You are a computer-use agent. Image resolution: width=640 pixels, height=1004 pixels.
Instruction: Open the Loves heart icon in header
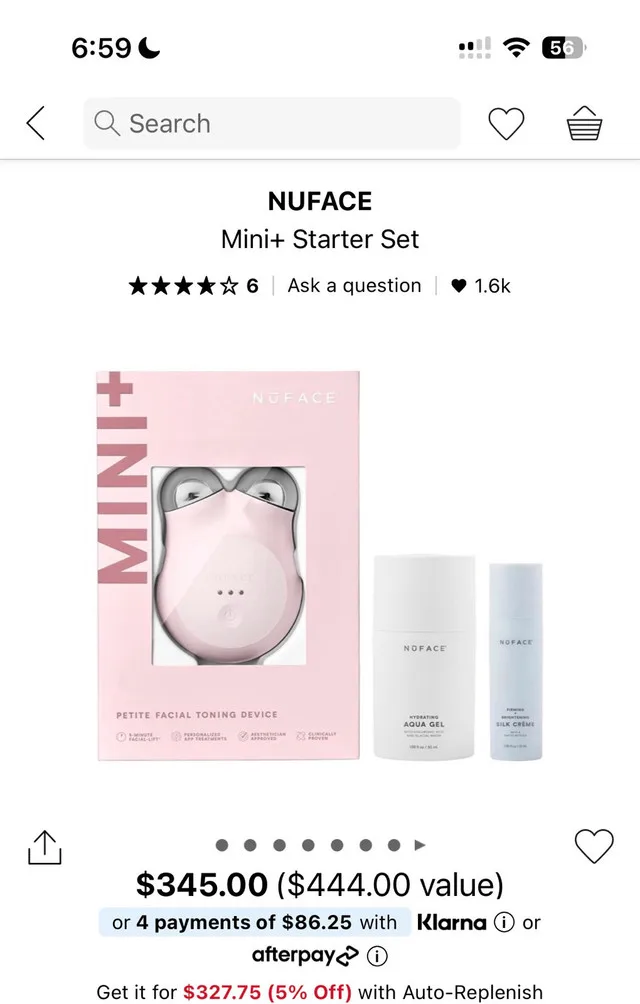click(x=506, y=123)
